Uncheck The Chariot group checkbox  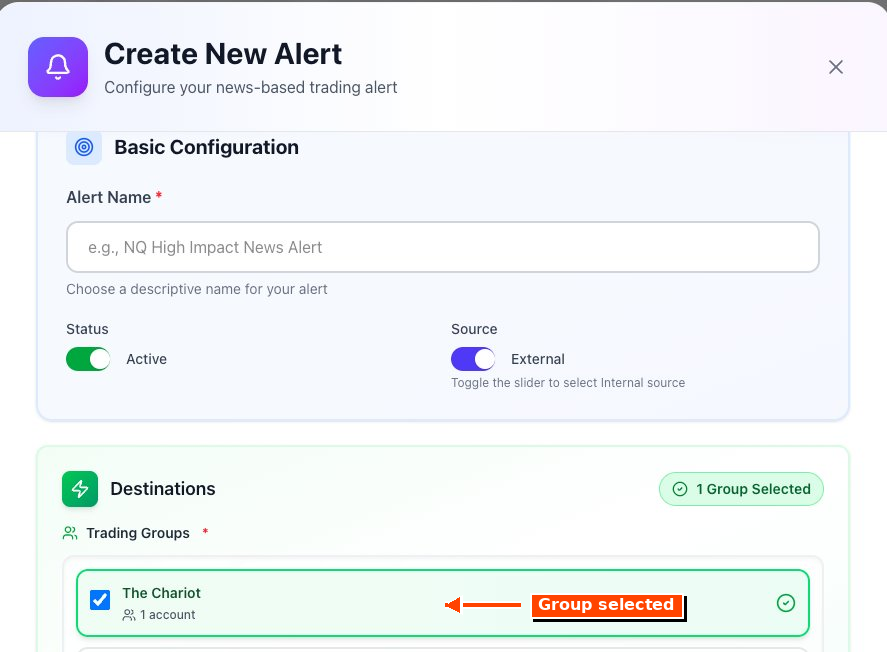(100, 600)
